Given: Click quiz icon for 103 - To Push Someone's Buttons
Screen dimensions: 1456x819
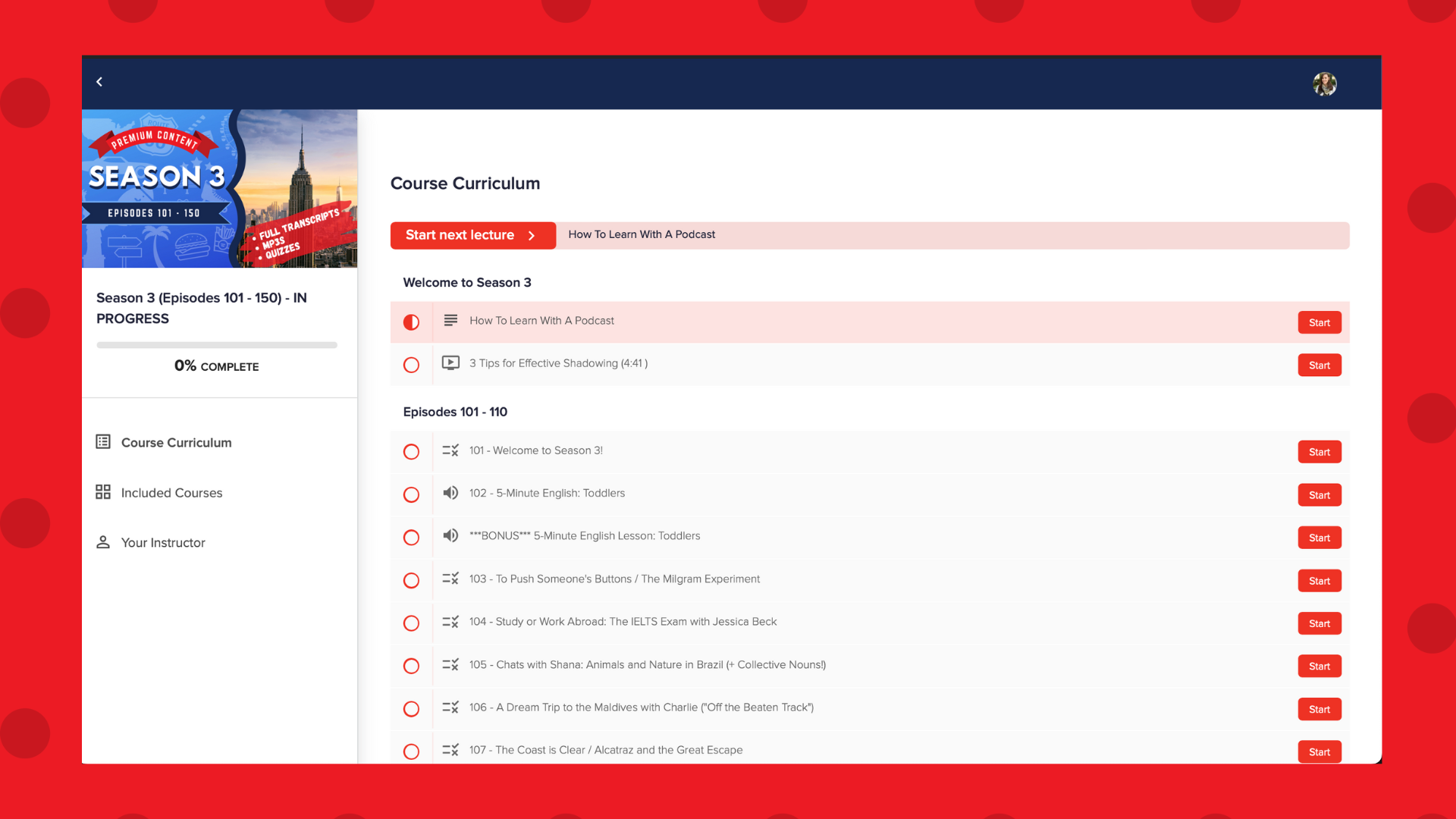Looking at the screenshot, I should 450,579.
